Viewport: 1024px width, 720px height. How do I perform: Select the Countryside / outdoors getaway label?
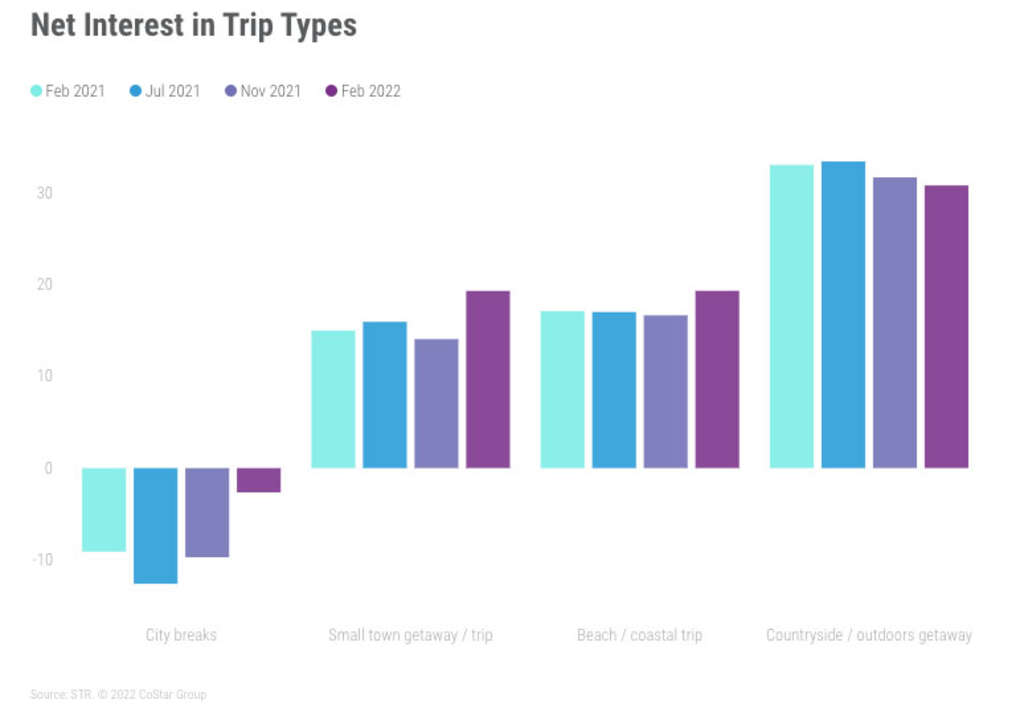(868, 635)
